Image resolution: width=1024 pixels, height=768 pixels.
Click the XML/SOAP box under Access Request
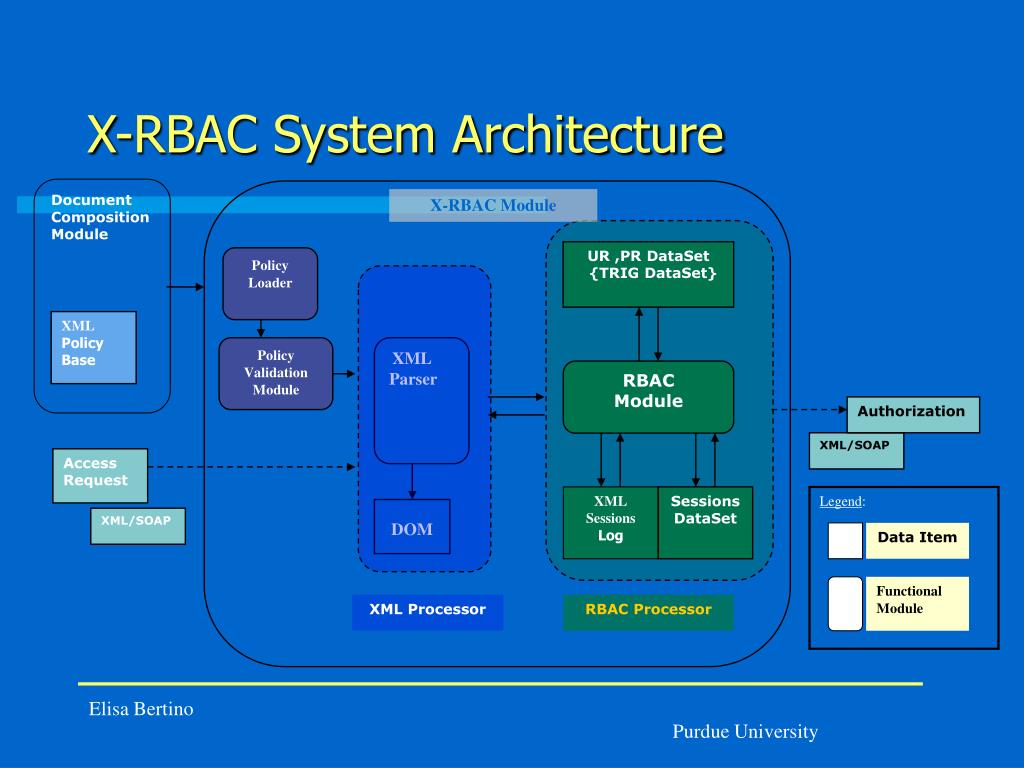[x=138, y=526]
